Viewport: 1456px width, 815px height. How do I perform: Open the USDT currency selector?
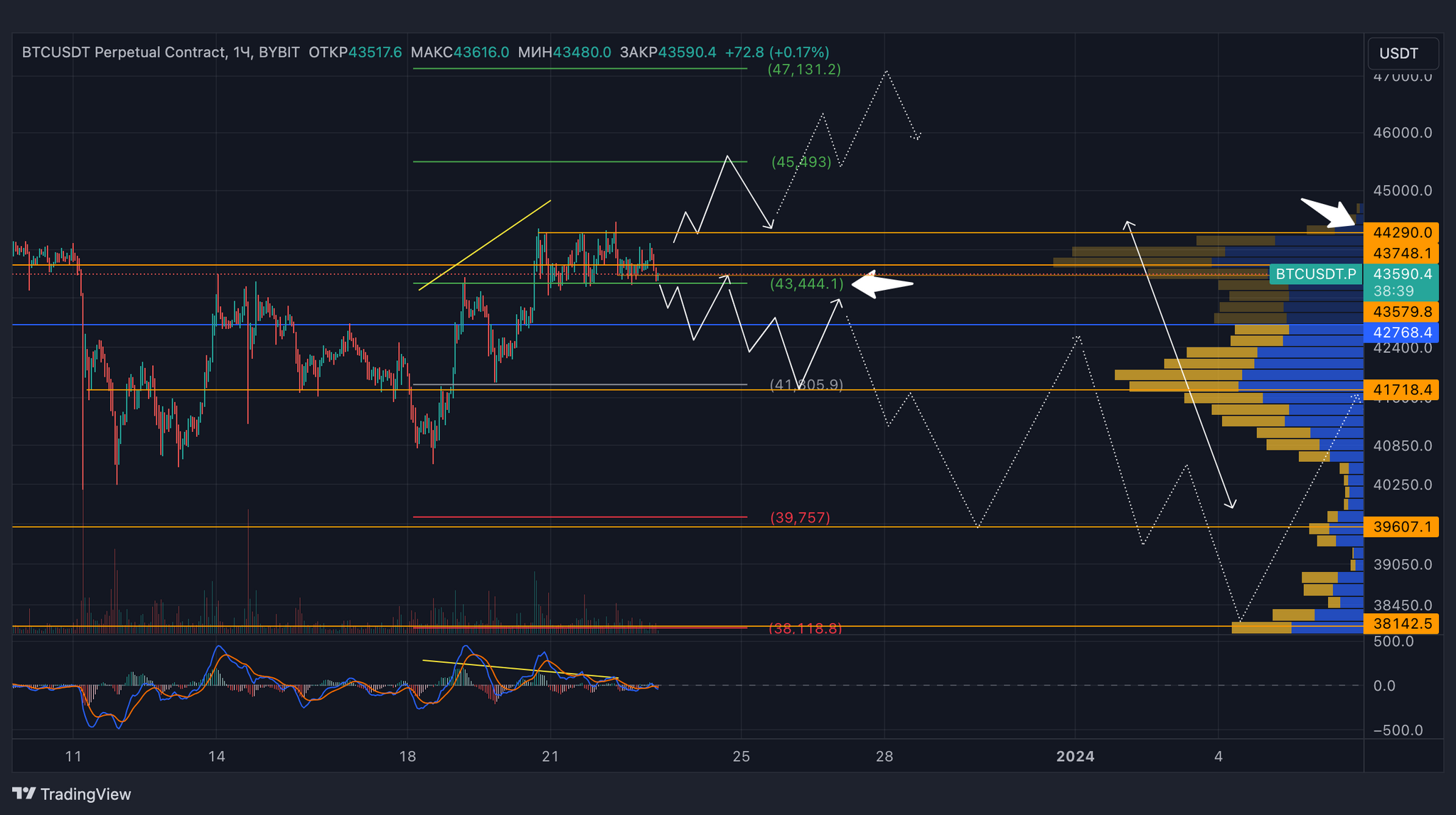pos(1403,53)
